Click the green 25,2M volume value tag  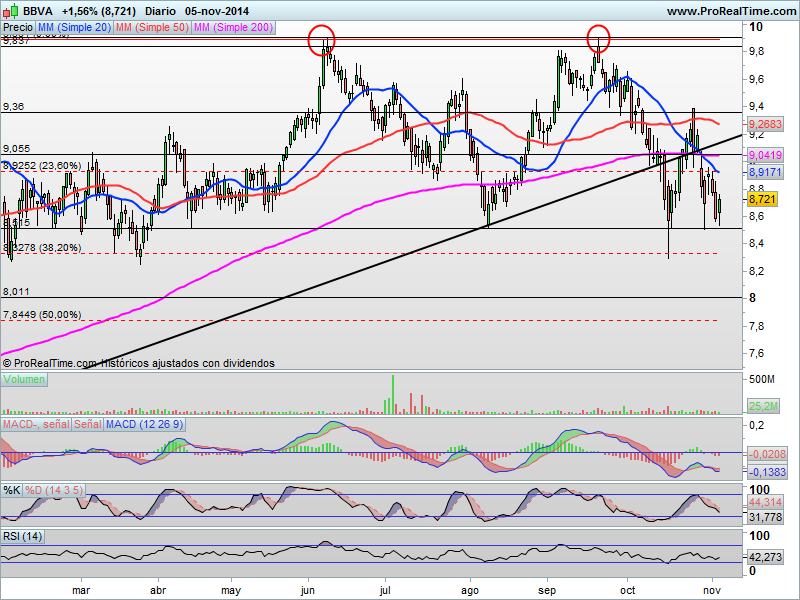point(763,407)
